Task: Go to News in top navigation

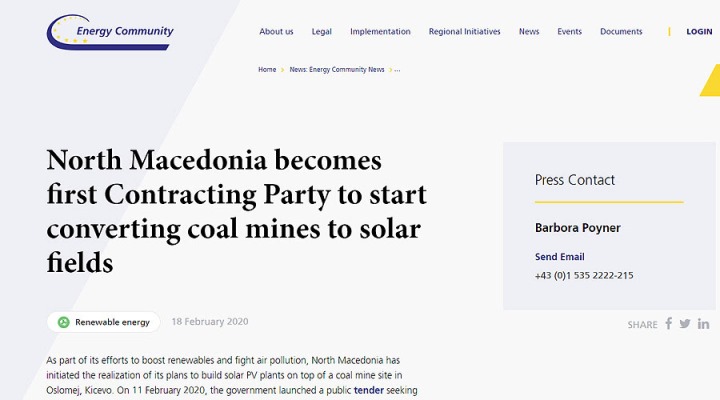Action: [529, 32]
